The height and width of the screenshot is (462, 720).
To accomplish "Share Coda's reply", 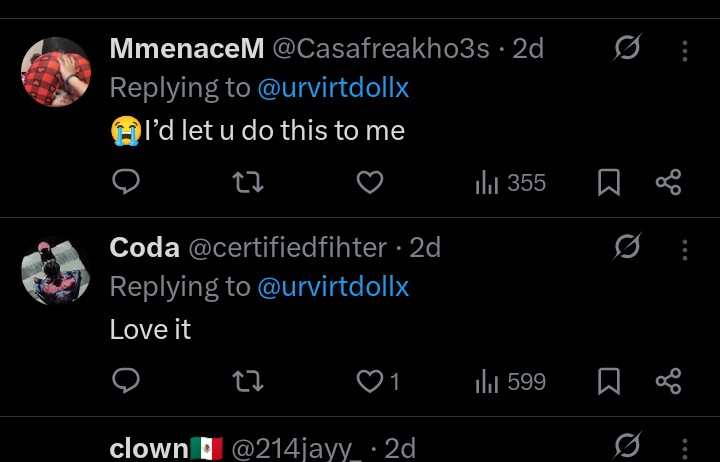I will pyautogui.click(x=668, y=381).
